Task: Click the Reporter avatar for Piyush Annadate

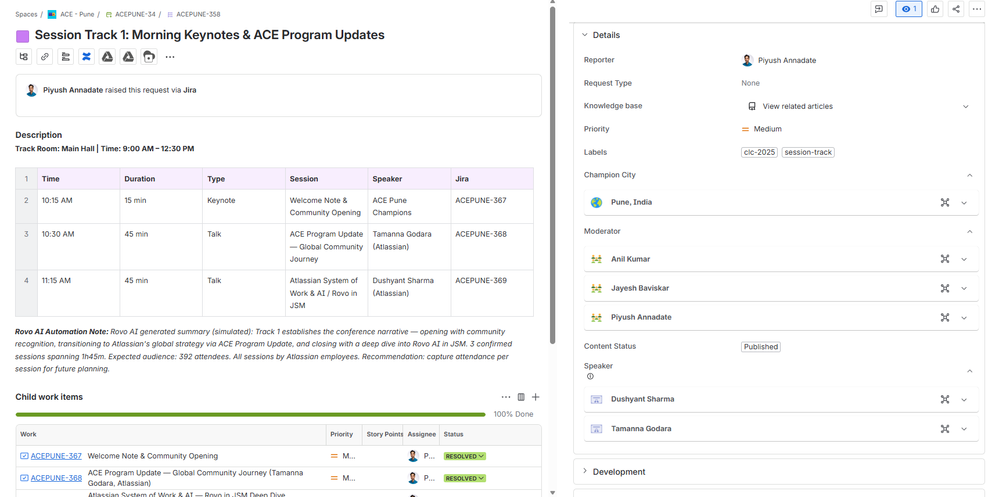Action: tap(747, 61)
